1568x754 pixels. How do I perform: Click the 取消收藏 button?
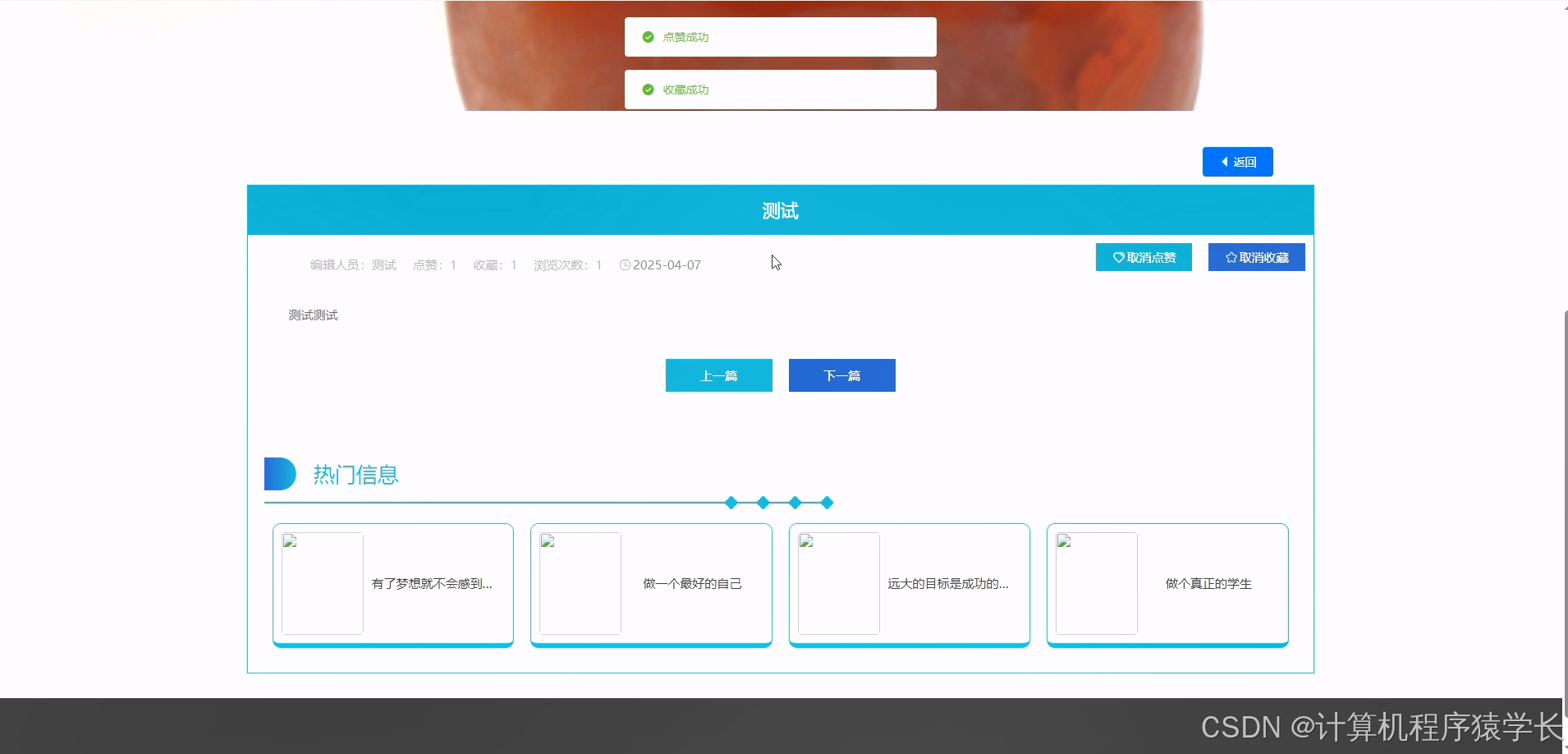tap(1256, 257)
